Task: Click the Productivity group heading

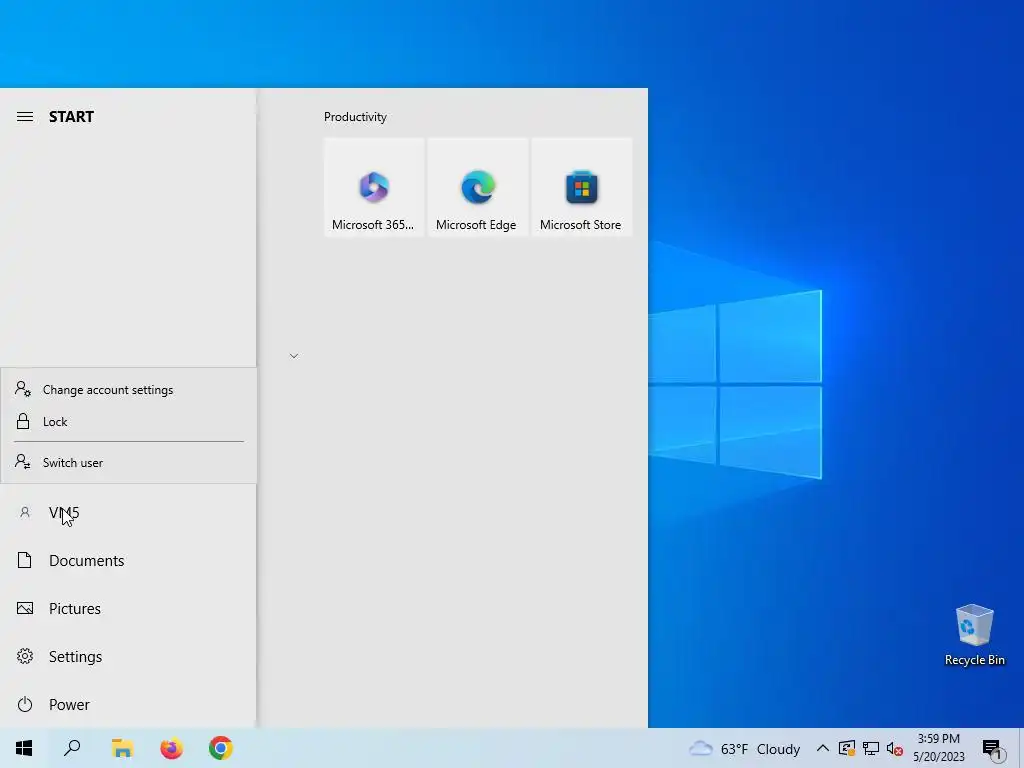Action: point(355,117)
